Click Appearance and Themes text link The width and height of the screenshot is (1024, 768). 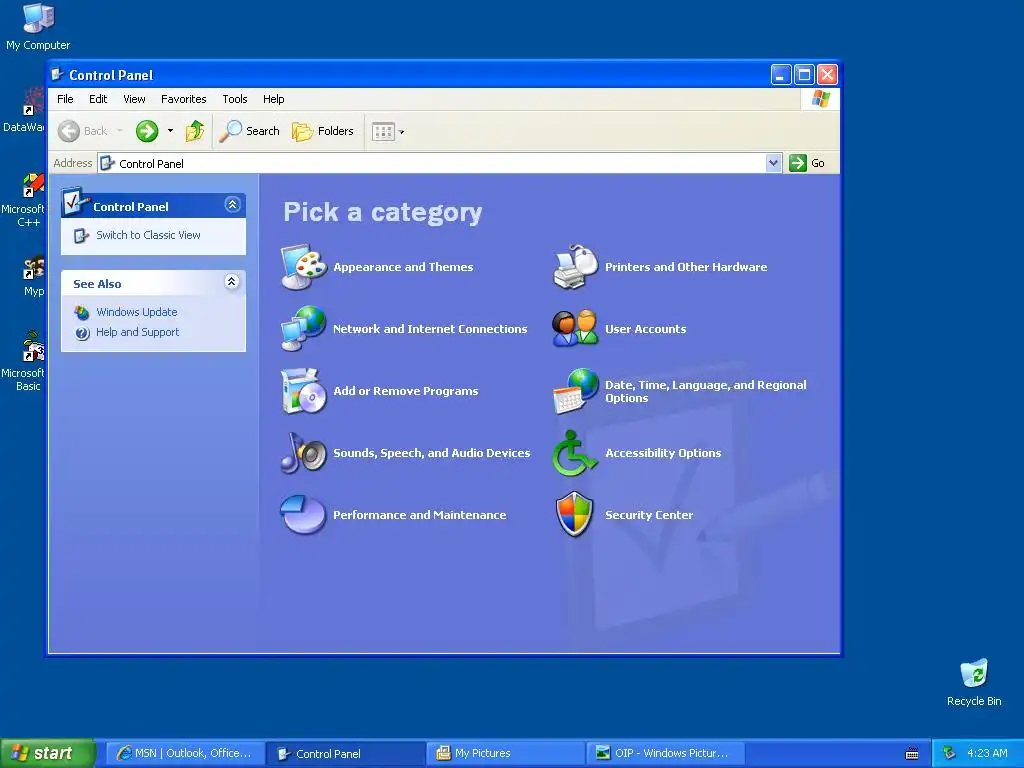[x=403, y=267]
